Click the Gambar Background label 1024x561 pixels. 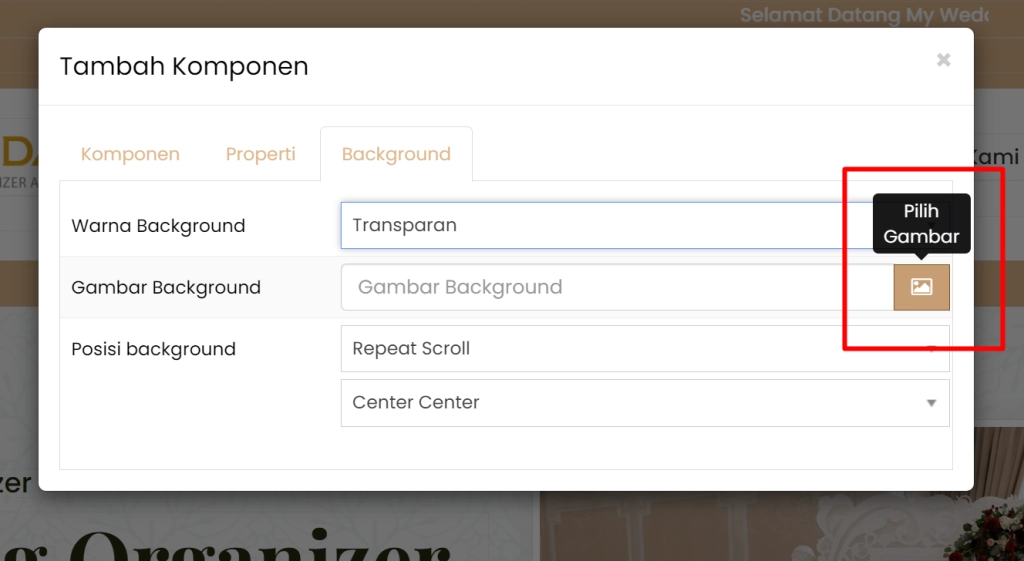pos(166,288)
